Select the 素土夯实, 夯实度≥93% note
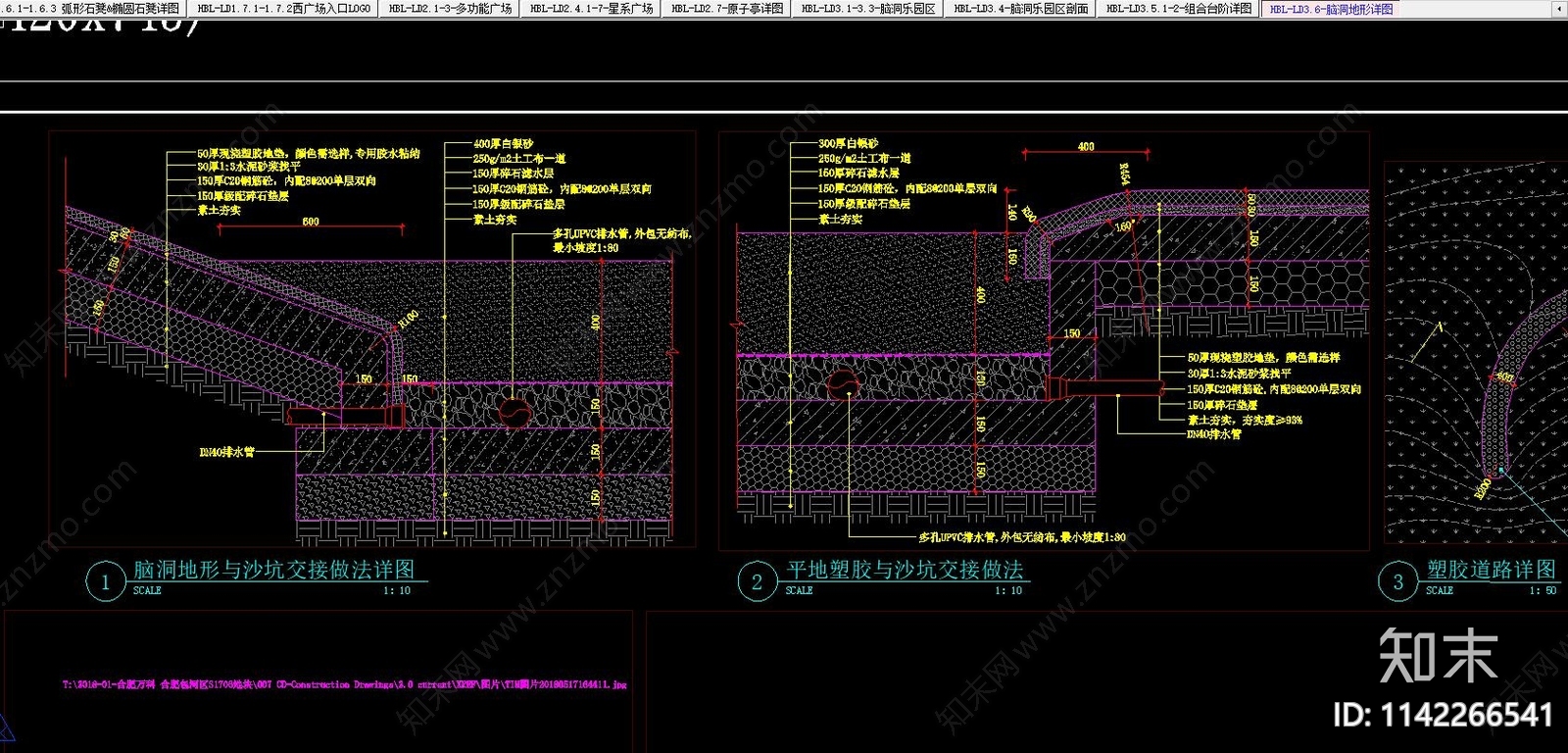 [1245, 420]
